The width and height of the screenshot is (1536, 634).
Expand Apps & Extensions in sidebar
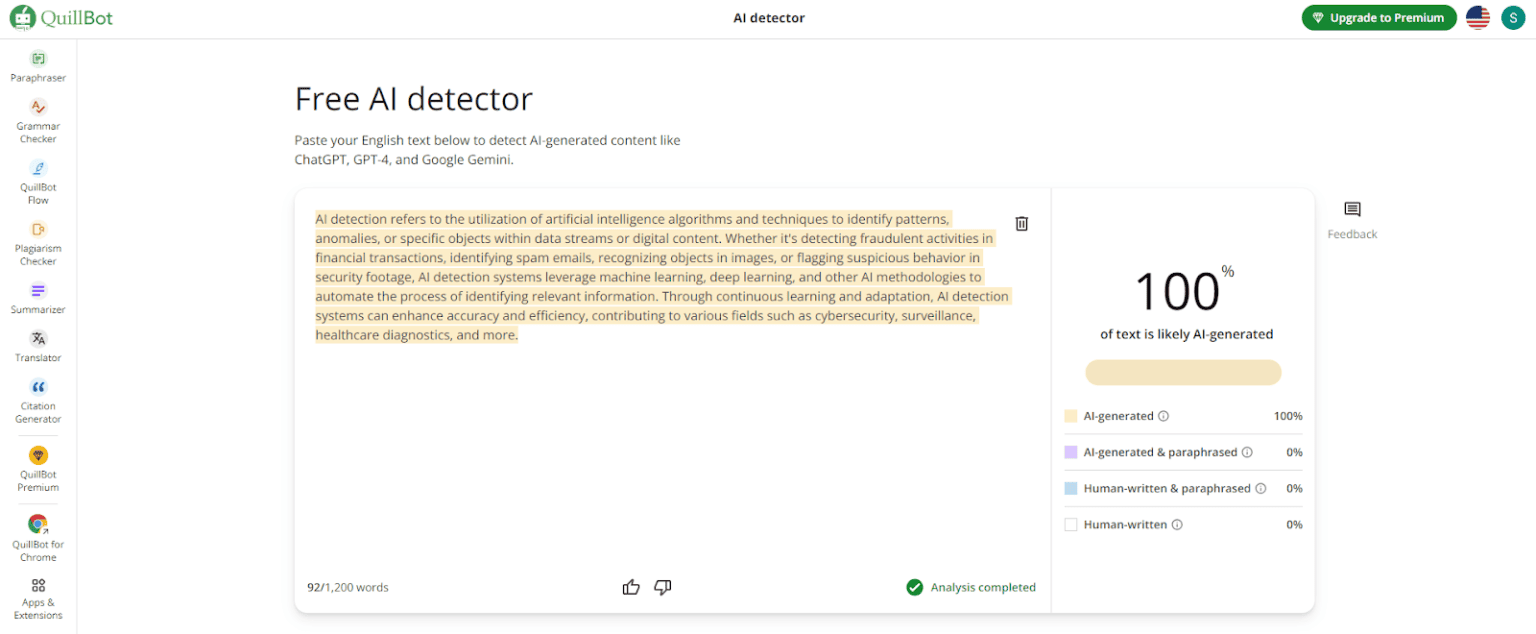tap(38, 598)
